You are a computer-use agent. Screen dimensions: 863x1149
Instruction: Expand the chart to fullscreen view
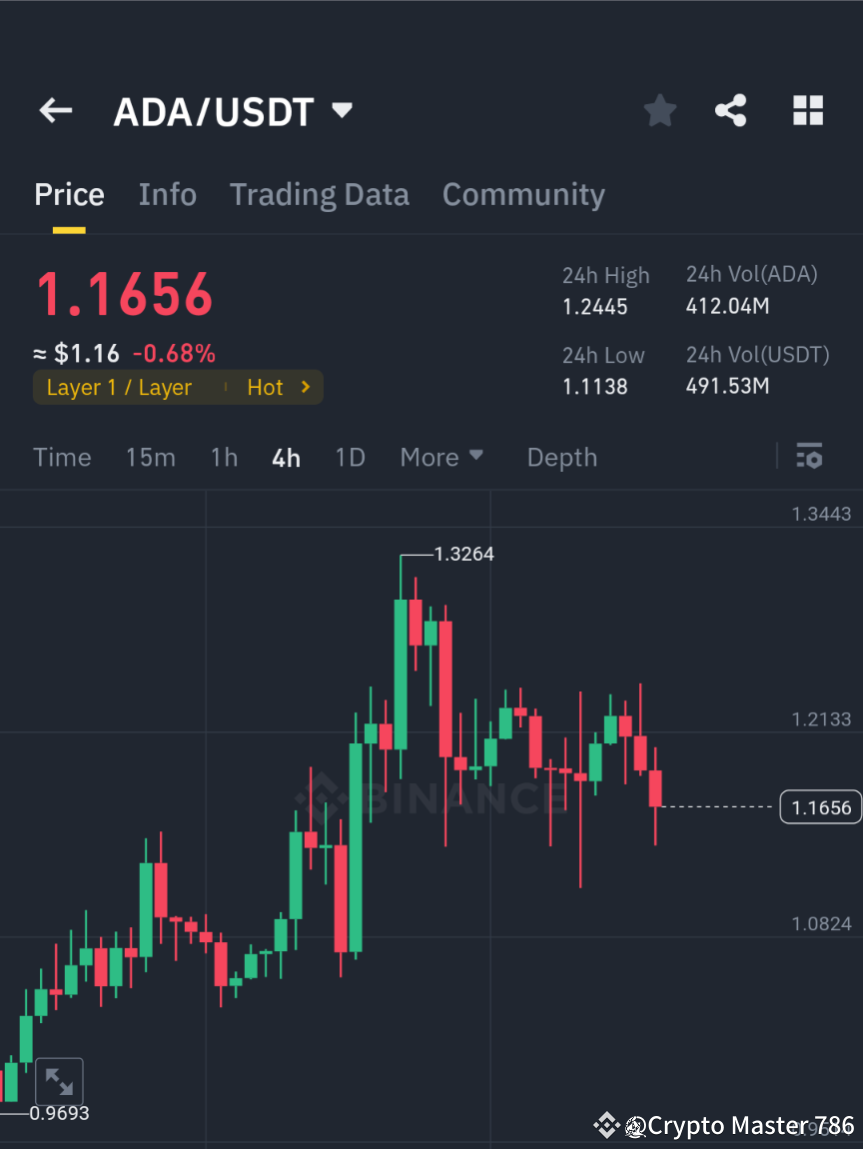(60, 1081)
